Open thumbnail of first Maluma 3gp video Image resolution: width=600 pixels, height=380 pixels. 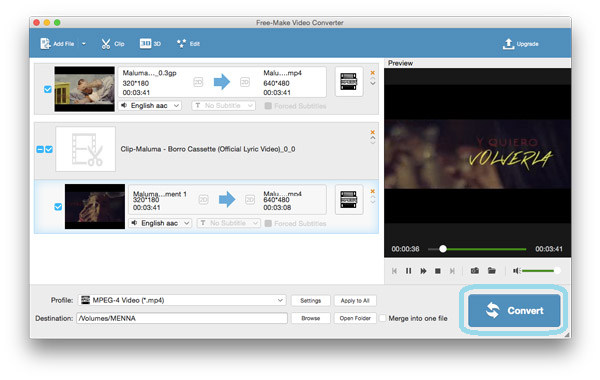point(84,89)
